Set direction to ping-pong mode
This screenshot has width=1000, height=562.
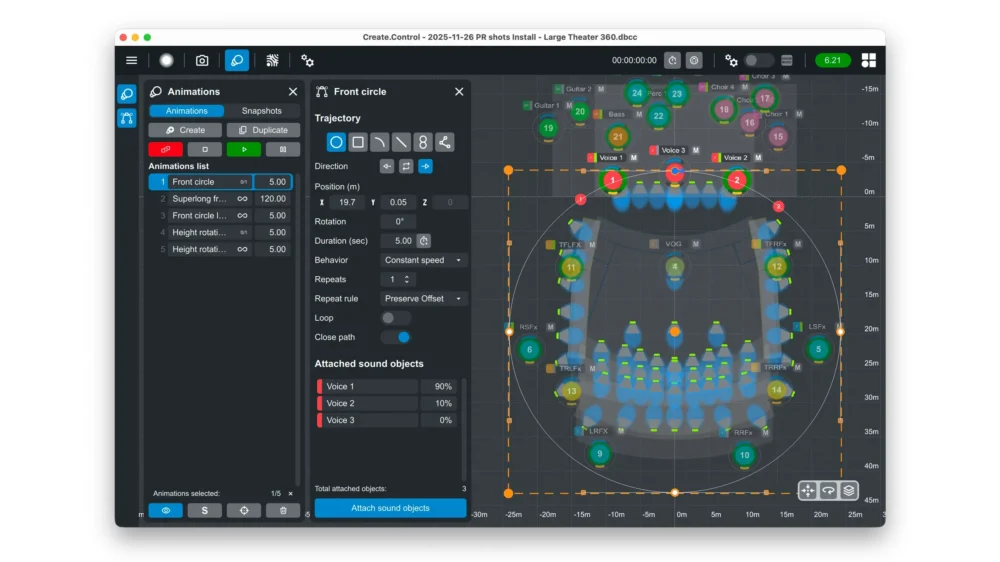coord(406,166)
